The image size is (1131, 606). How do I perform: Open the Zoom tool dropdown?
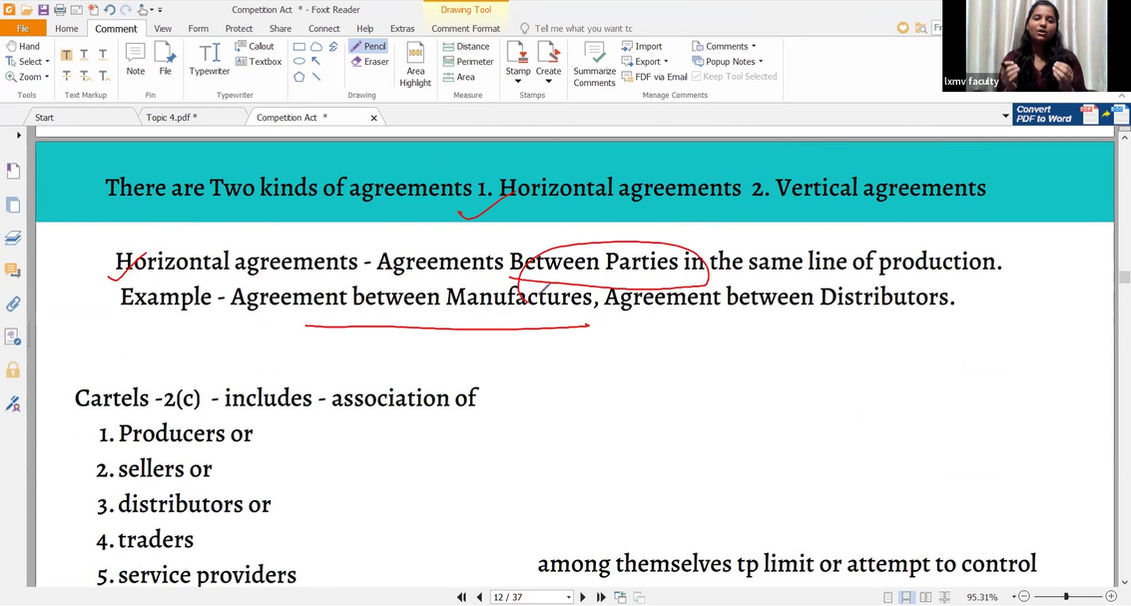coord(48,76)
